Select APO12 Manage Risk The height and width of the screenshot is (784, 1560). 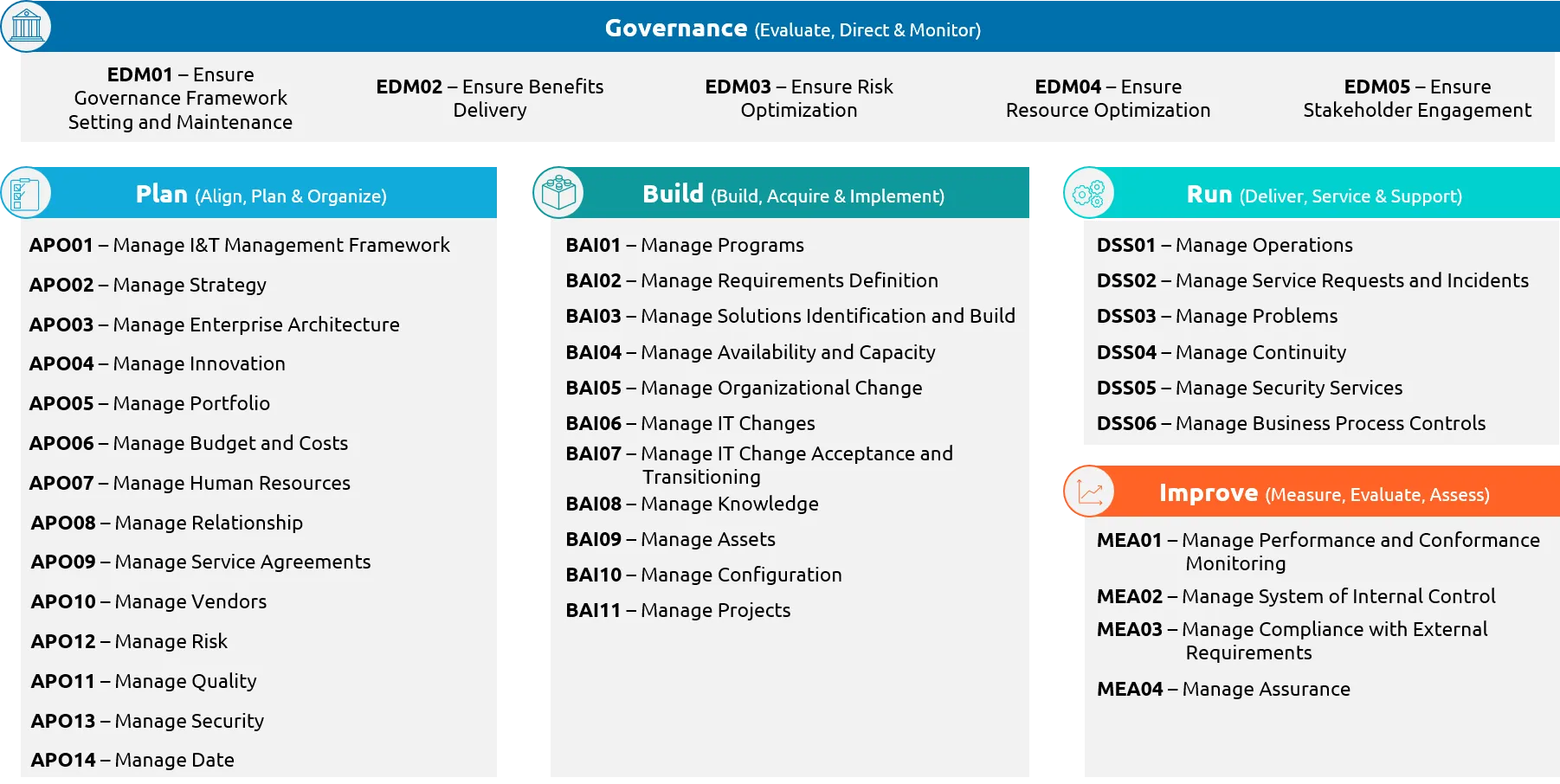129,641
